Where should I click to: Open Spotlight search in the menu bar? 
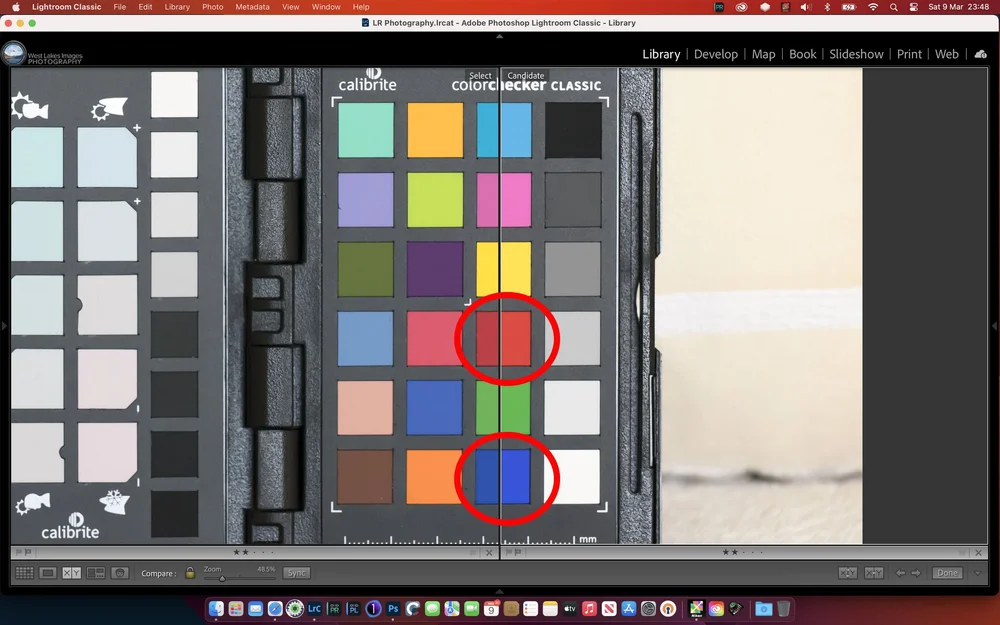point(893,7)
